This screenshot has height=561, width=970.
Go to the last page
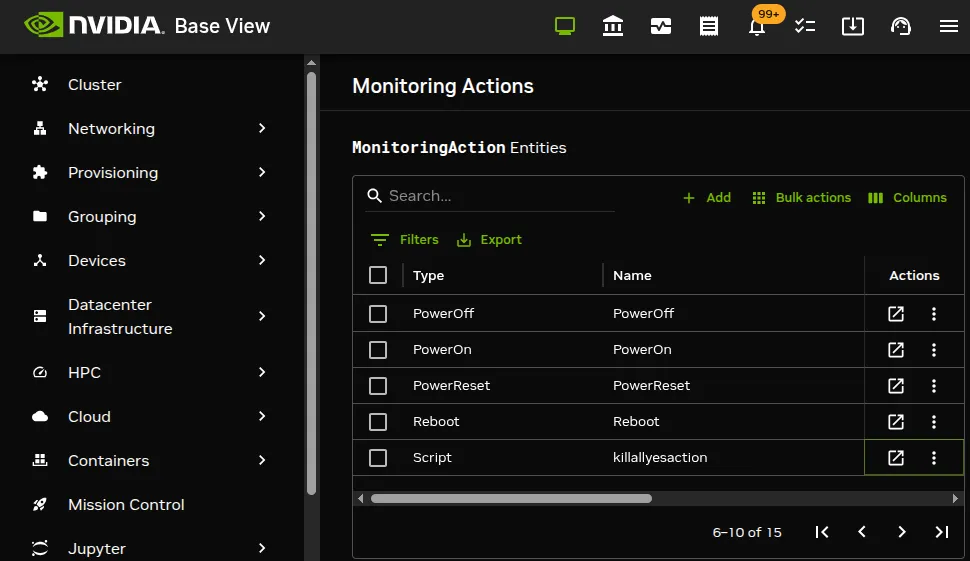(x=942, y=532)
